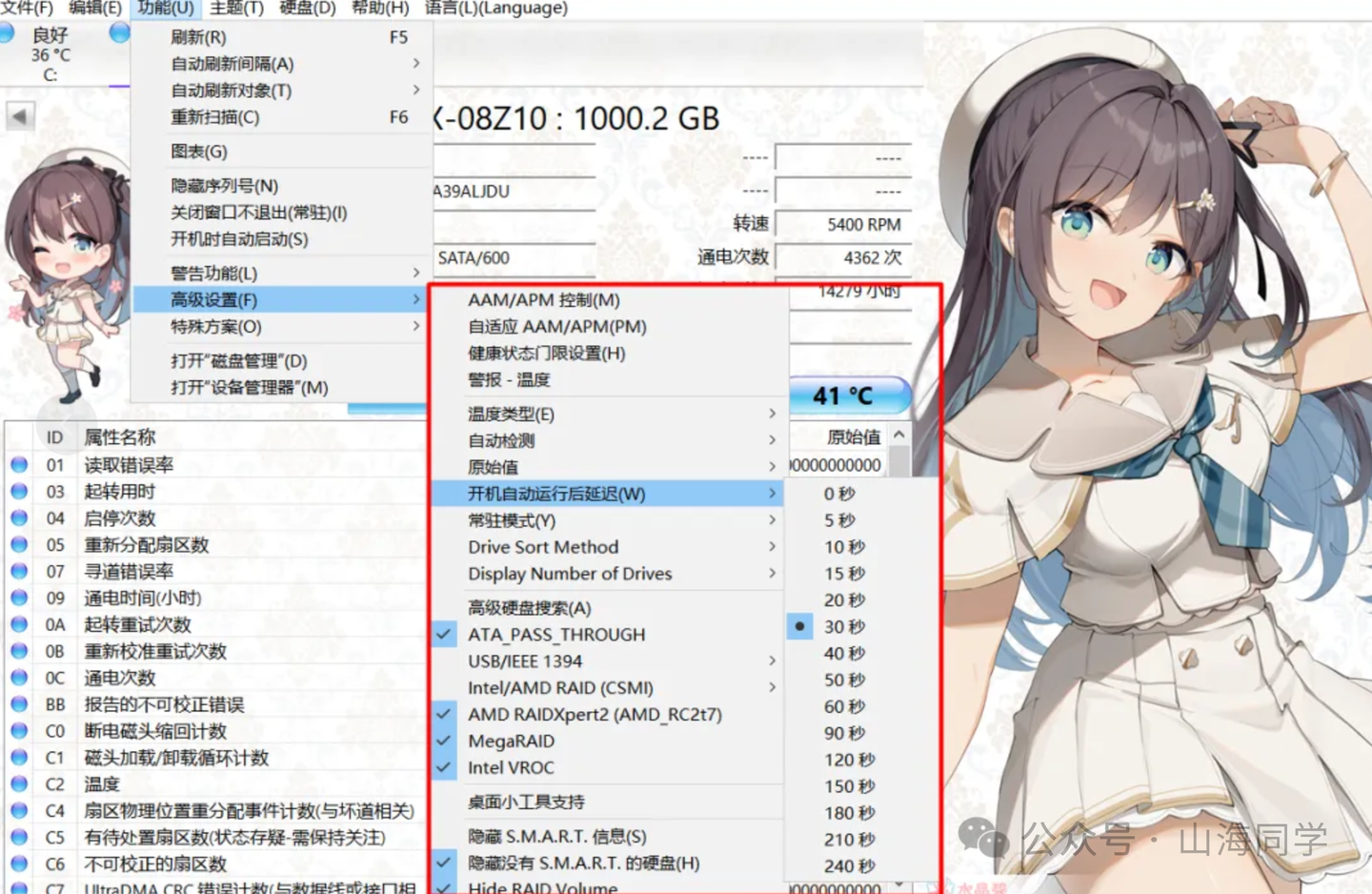Open the 语言(L)(Language) menu
Image resolution: width=1372 pixels, height=894 pixels.
(x=495, y=9)
